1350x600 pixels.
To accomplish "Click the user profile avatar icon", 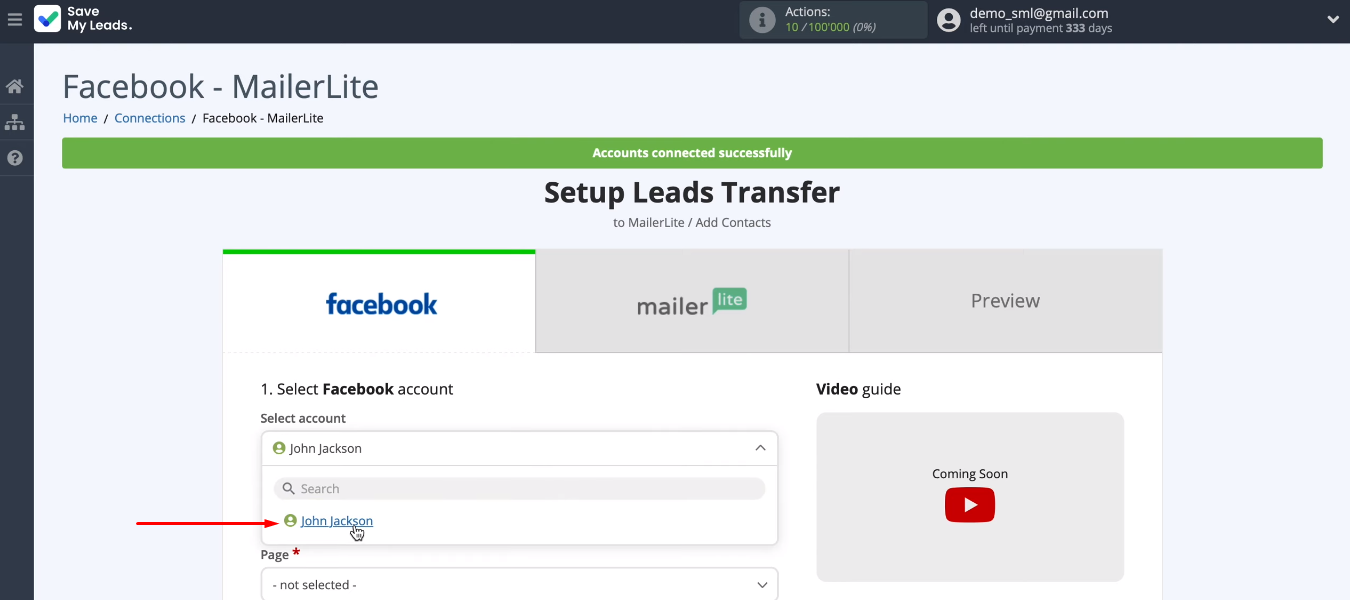I will tap(949, 20).
